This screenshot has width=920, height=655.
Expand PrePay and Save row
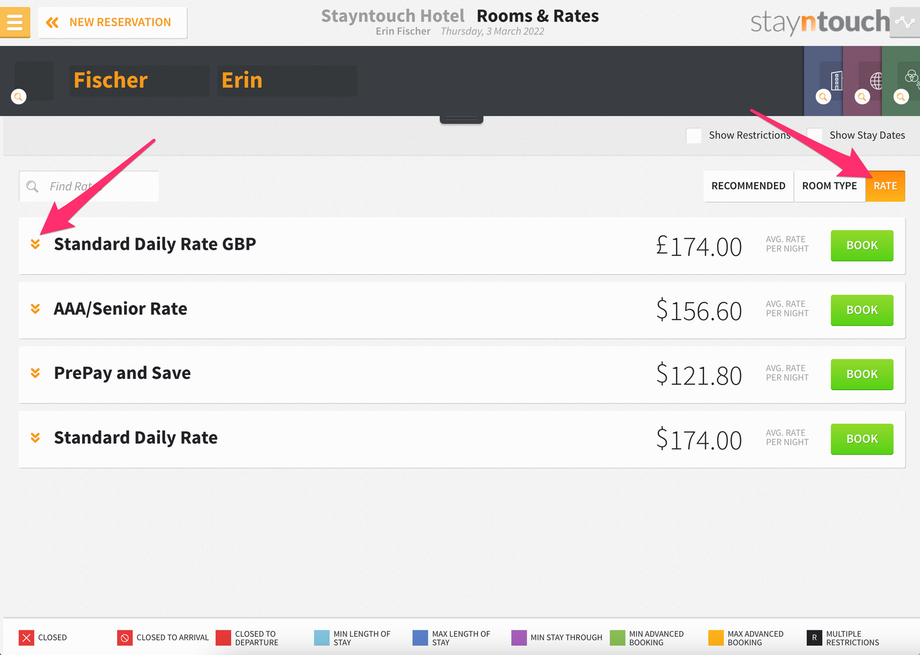35,373
